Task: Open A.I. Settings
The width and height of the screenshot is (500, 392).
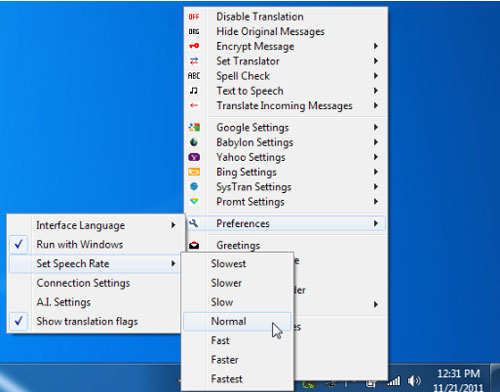Action: (96, 302)
